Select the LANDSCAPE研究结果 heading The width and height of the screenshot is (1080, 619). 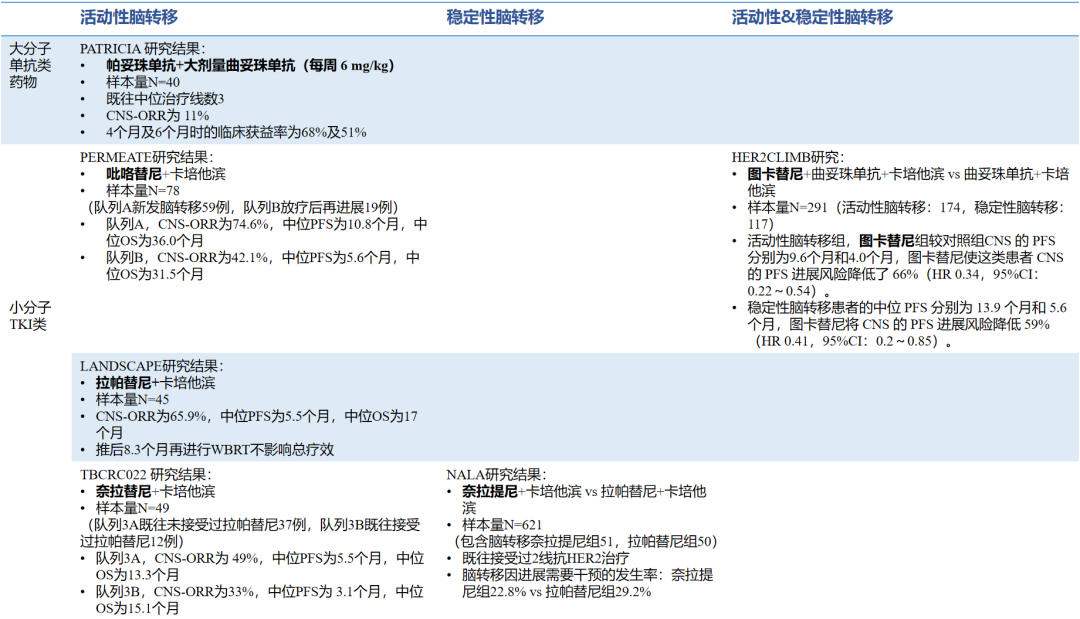pyautogui.click(x=151, y=367)
